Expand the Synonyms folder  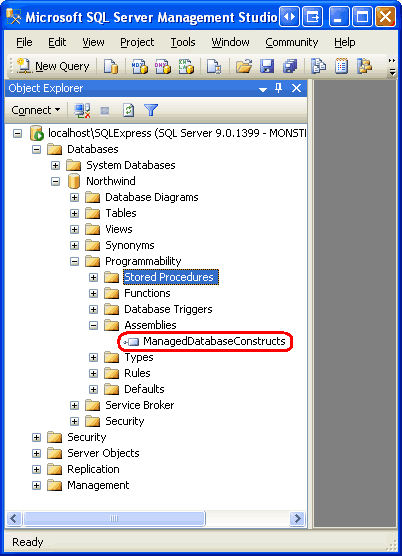click(x=74, y=245)
